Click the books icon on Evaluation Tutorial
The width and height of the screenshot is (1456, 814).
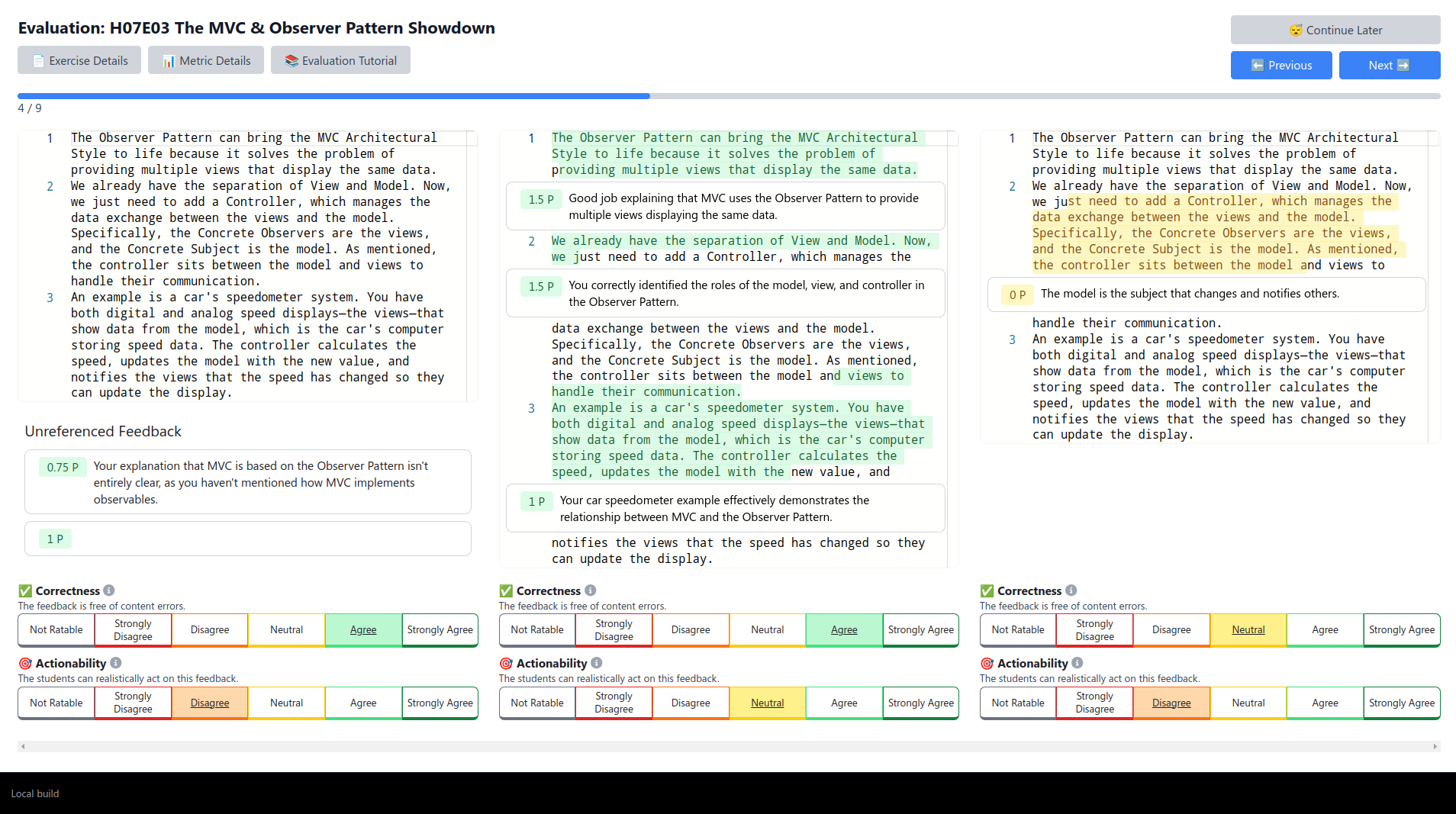(x=291, y=60)
